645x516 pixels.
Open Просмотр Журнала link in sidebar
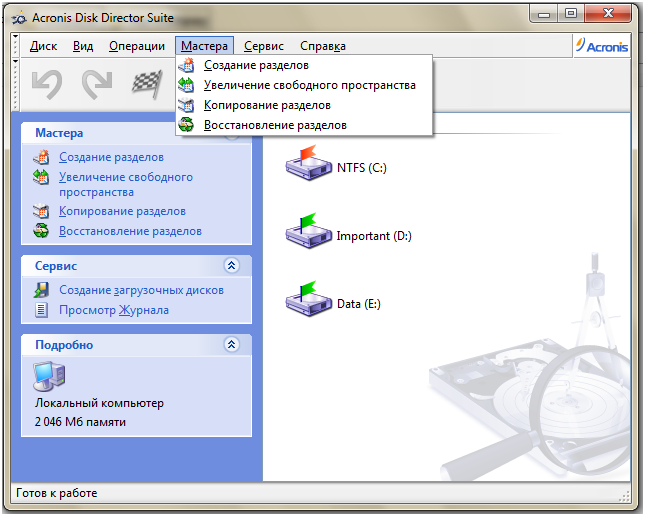pyautogui.click(x=114, y=310)
